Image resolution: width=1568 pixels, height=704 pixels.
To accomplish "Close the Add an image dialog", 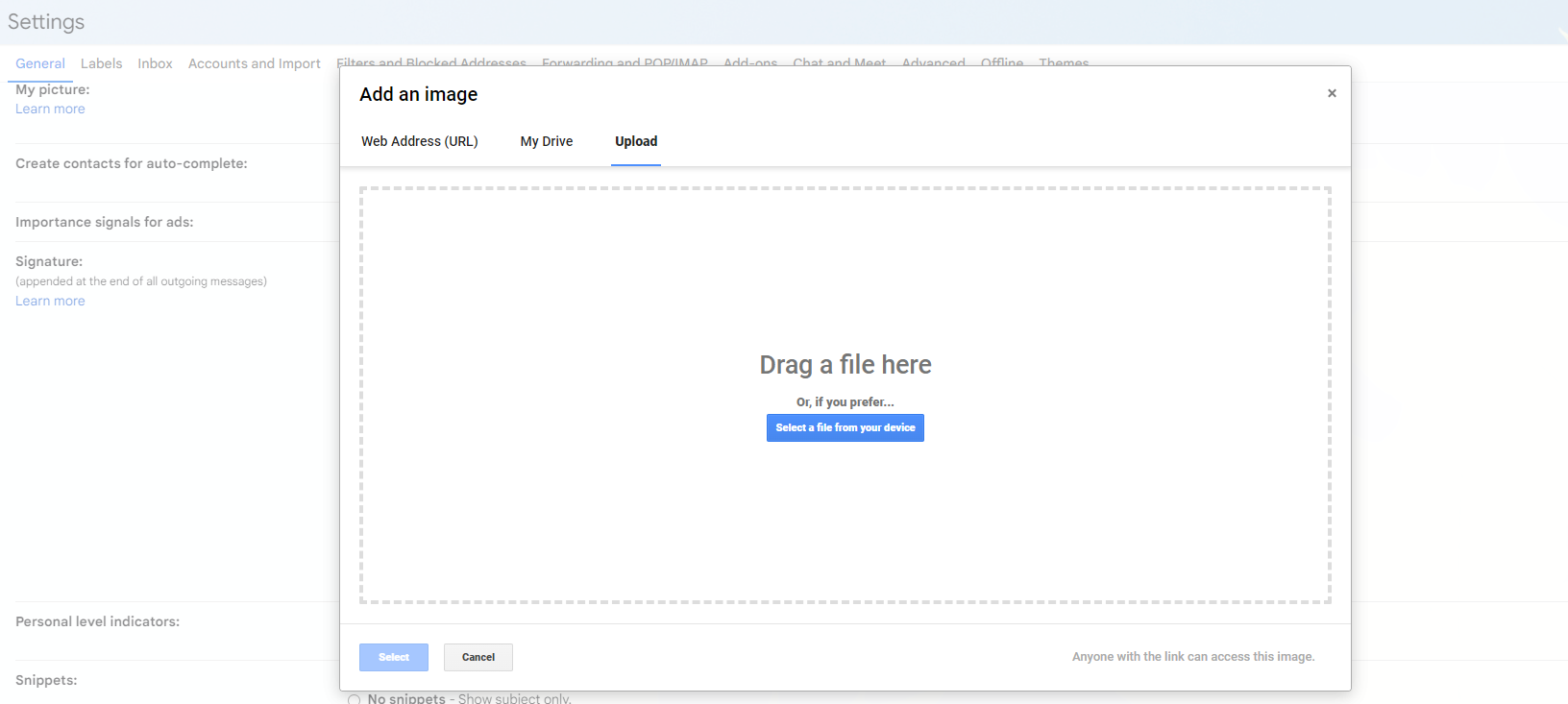I will (x=1332, y=93).
